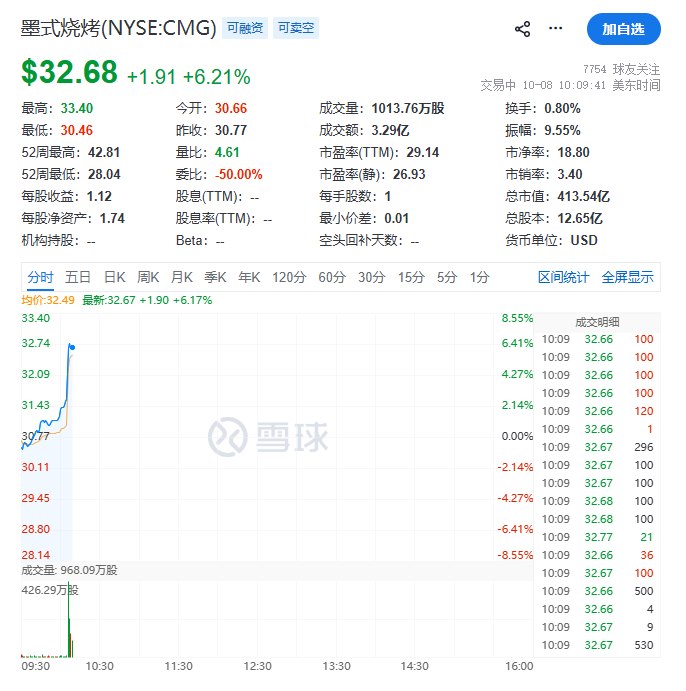Viewport: 686px width, 691px height.
Task: Click the 8.55% top axis label
Action: coord(517,318)
